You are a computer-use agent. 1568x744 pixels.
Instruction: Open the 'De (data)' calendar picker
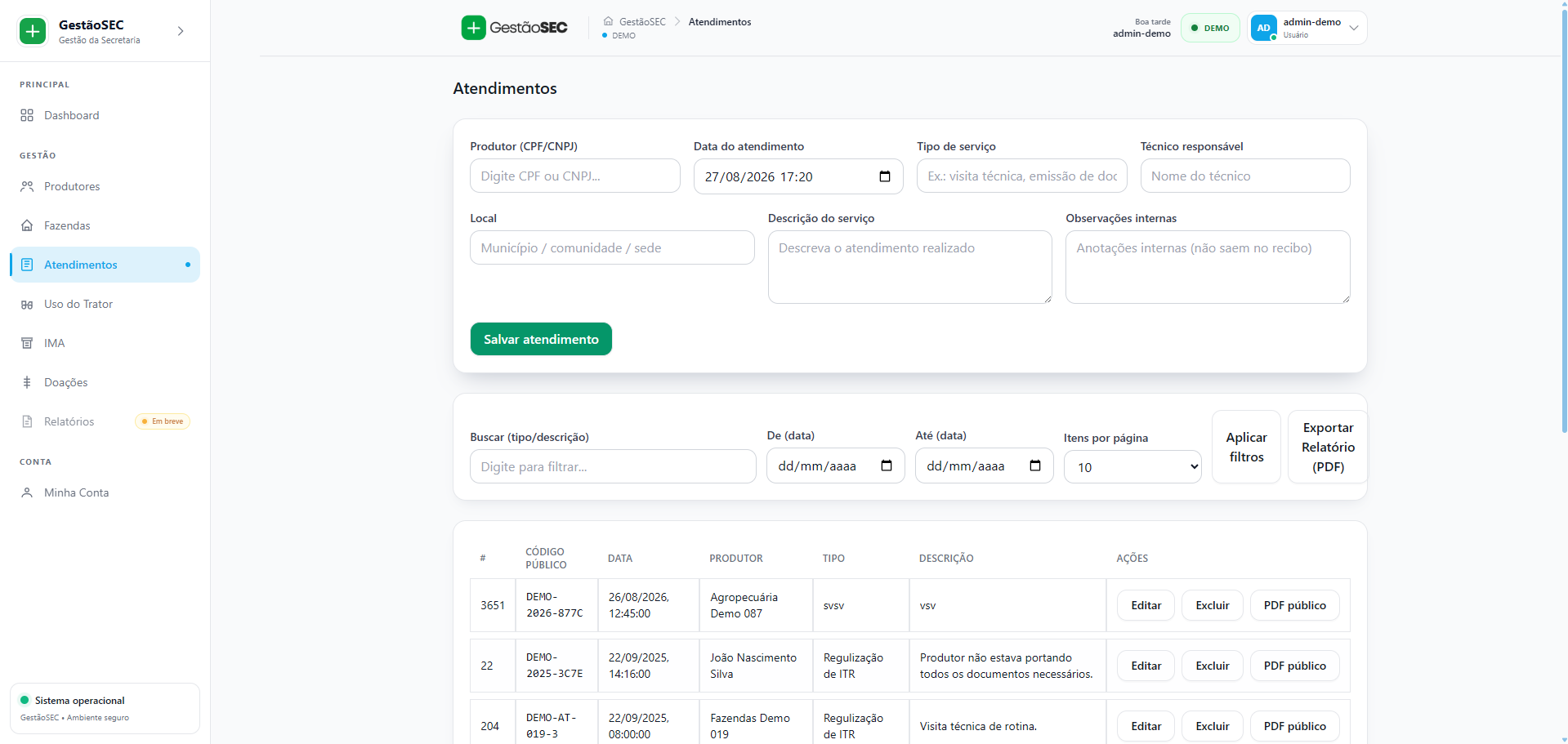[887, 466]
